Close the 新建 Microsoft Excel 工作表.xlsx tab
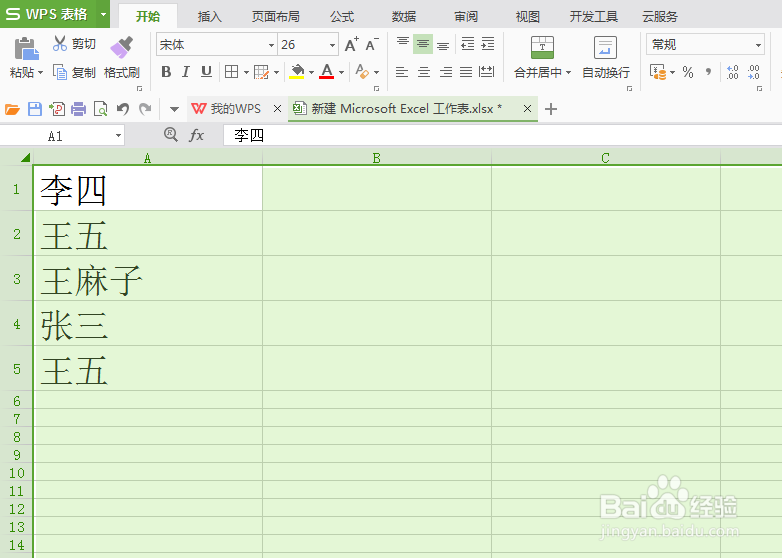Screen dimensions: 782x558 pyautogui.click(x=527, y=108)
